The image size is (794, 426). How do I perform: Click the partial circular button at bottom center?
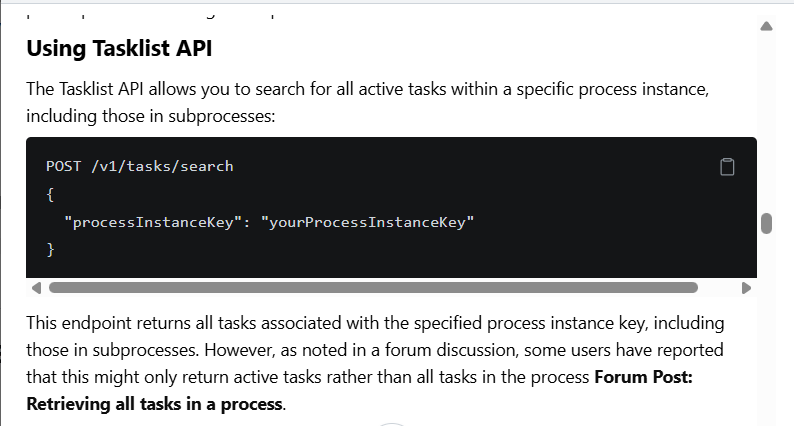pos(391,424)
